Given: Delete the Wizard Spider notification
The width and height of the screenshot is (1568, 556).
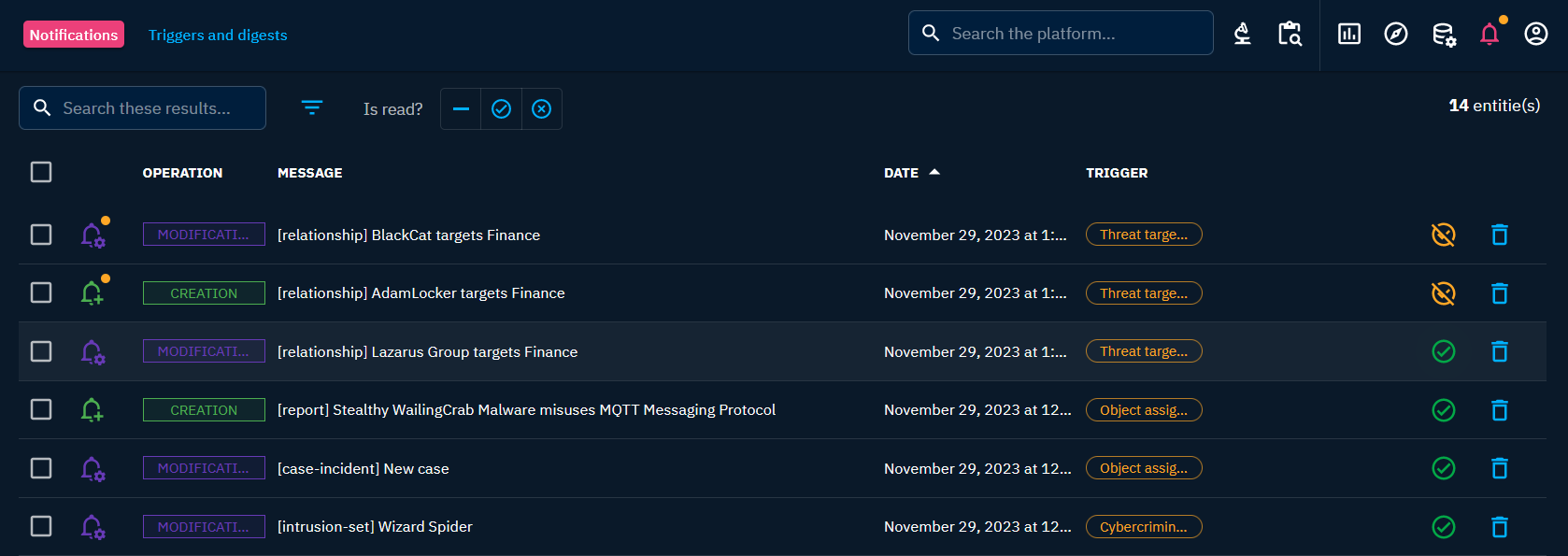Looking at the screenshot, I should click(x=1500, y=527).
